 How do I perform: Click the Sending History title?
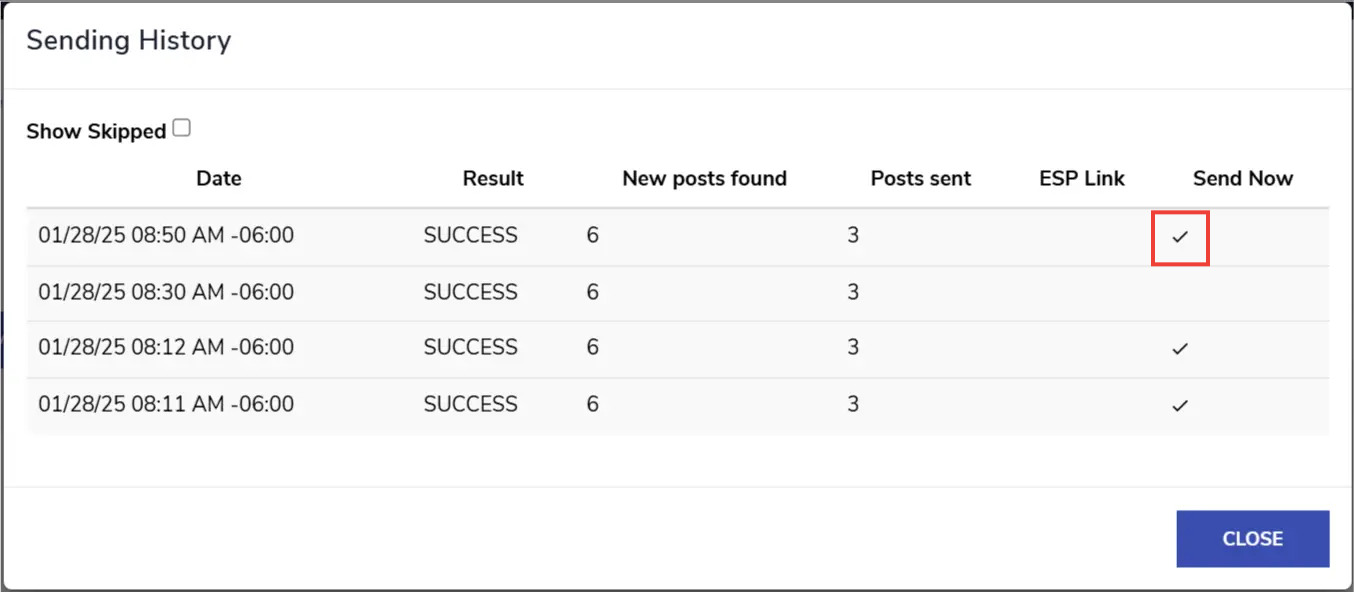[128, 40]
